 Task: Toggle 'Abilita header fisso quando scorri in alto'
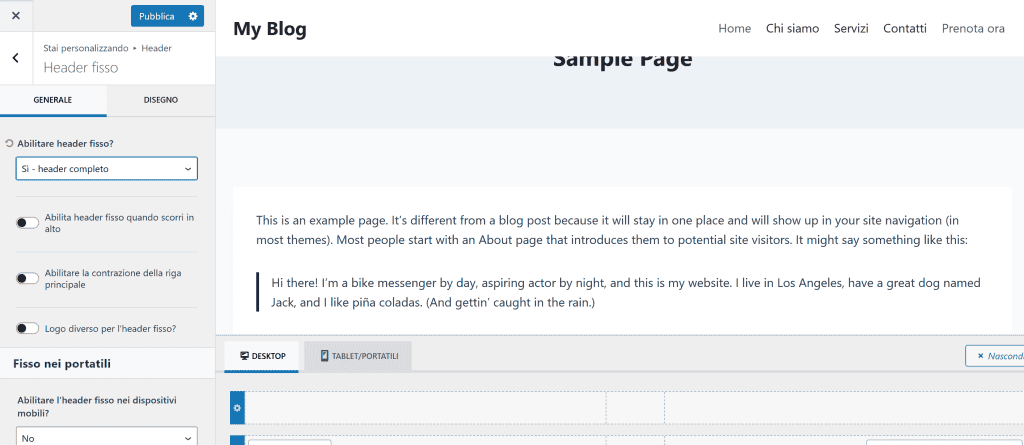pyautogui.click(x=27, y=223)
